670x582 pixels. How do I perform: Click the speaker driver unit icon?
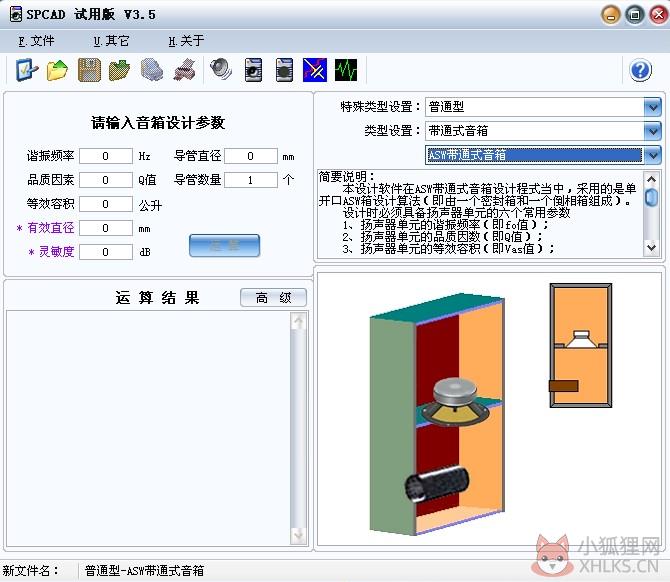[x=221, y=69]
